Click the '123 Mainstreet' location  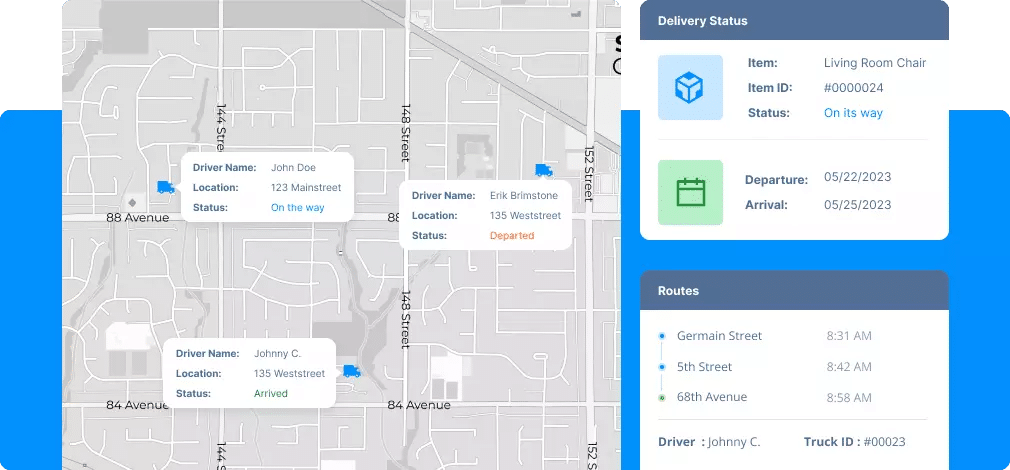[x=306, y=187]
